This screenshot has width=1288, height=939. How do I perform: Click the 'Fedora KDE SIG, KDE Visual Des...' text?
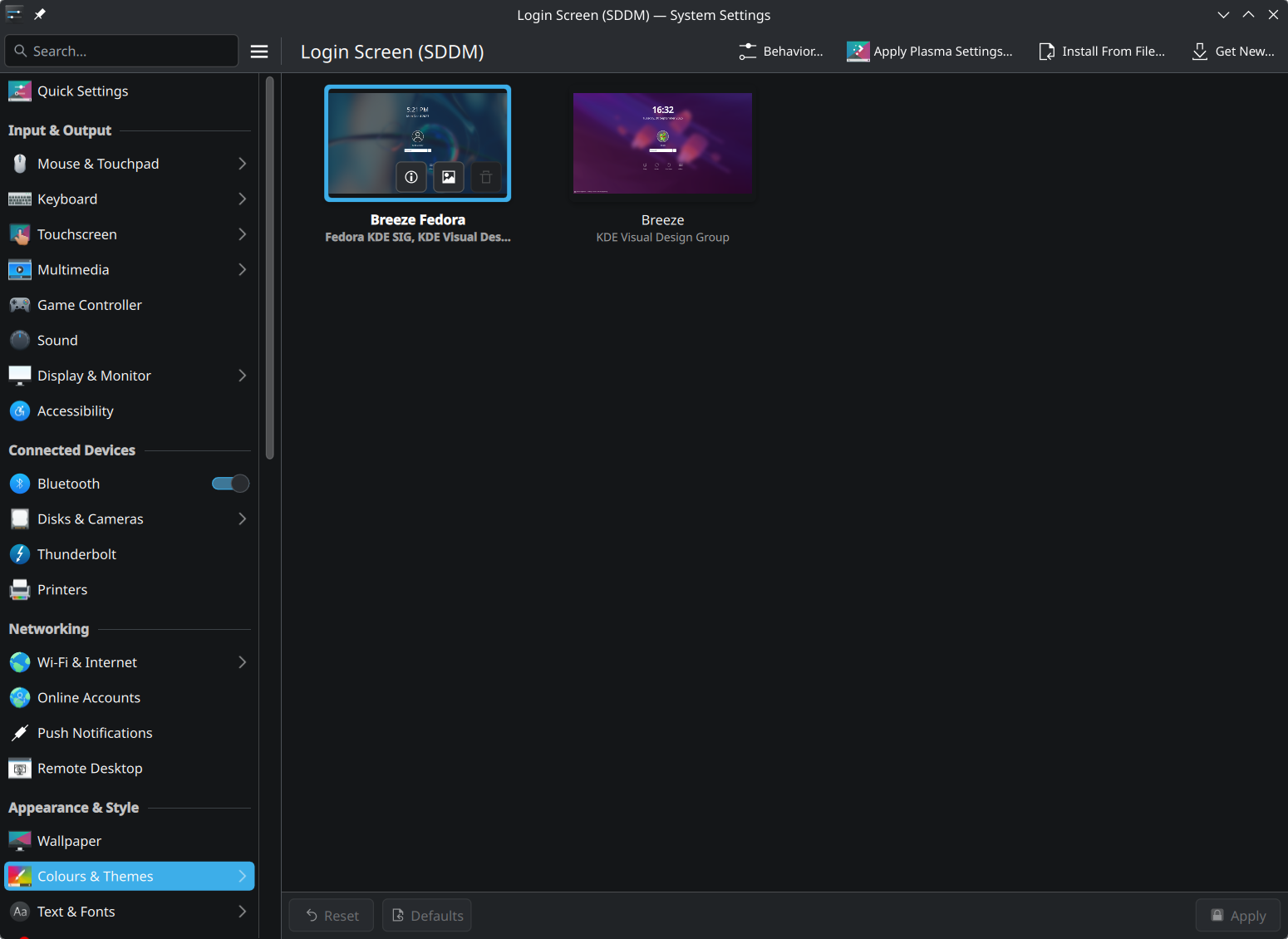(418, 238)
